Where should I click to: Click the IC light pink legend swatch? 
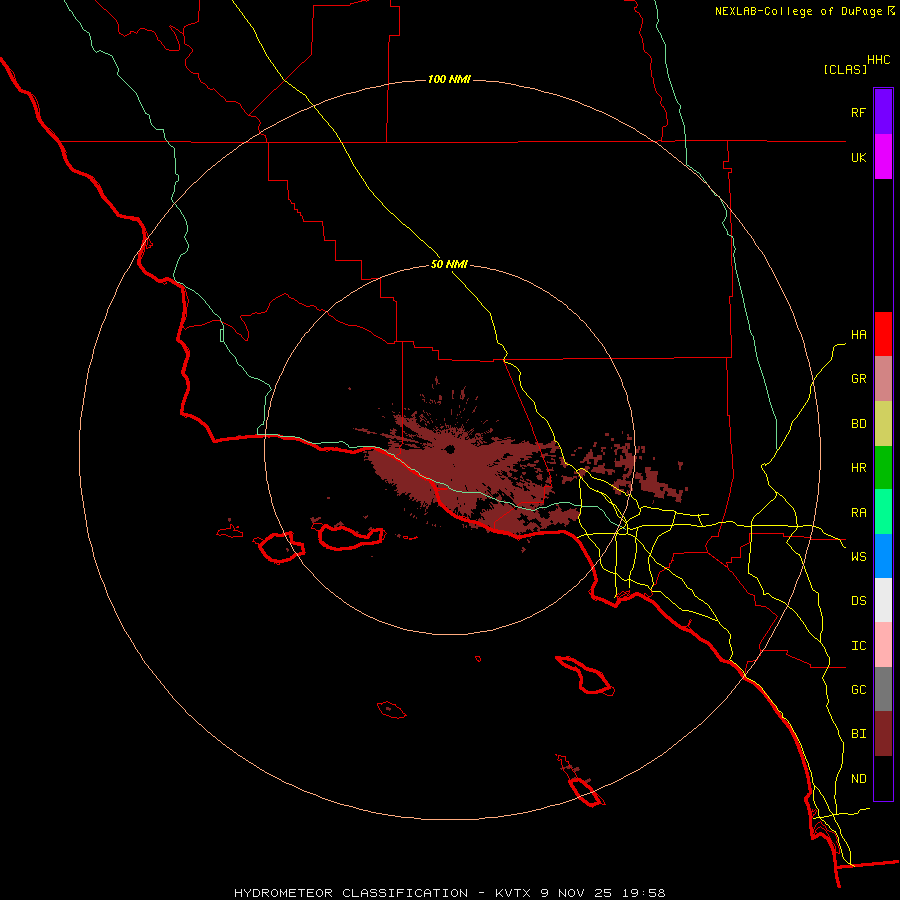(883, 645)
